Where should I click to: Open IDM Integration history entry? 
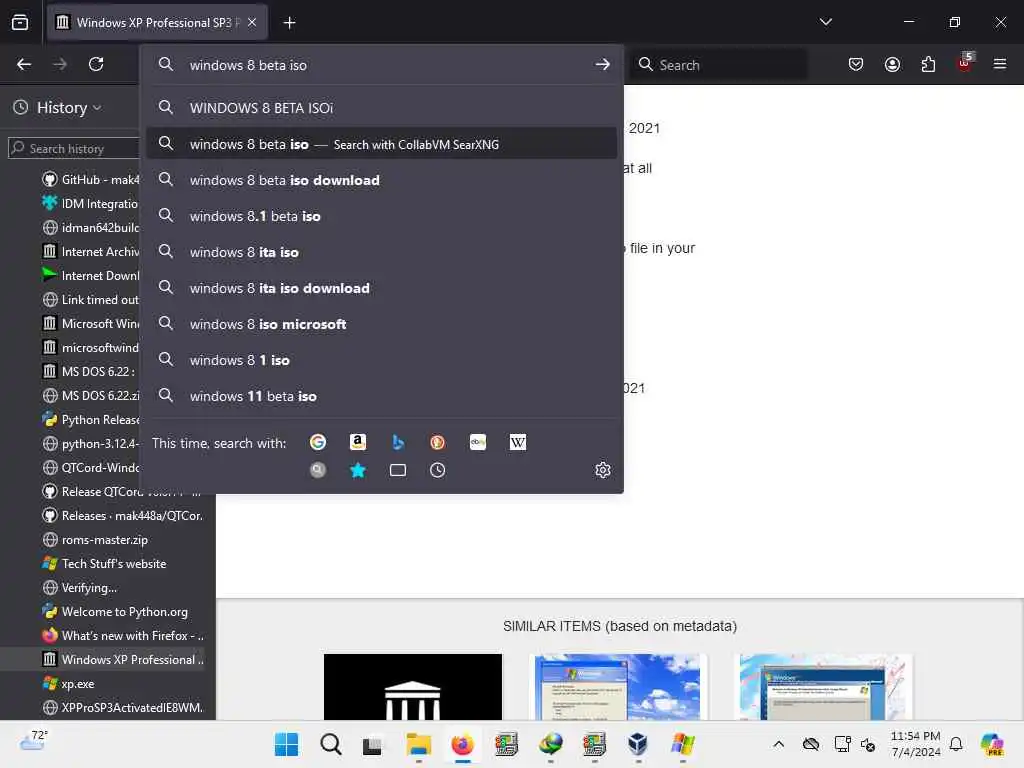pos(91,203)
